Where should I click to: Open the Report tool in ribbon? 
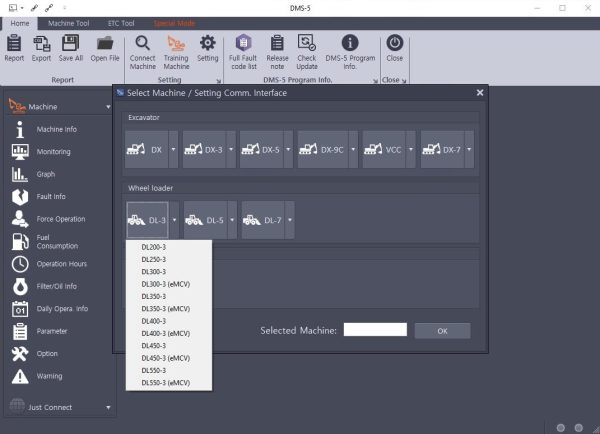(14, 48)
